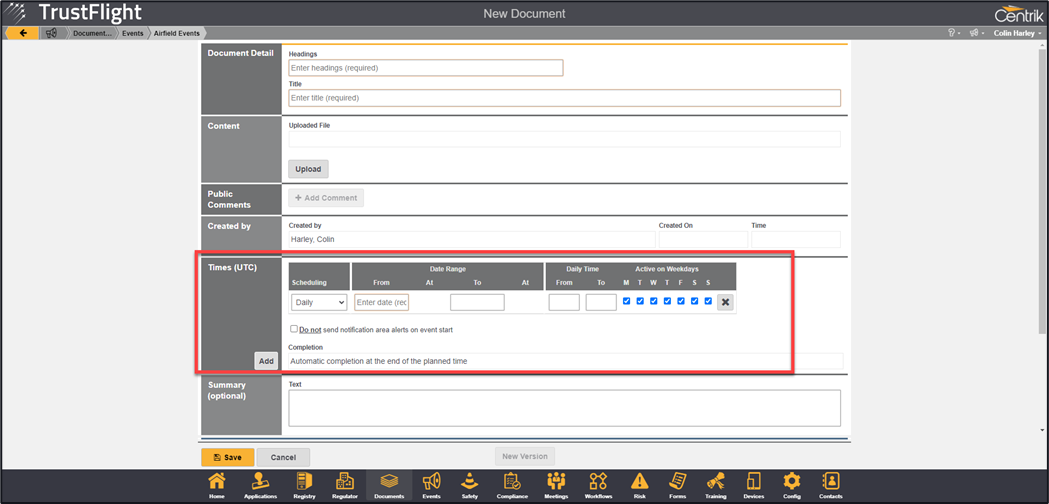This screenshot has height=504, width=1049.
Task: Open the Daily scheduling dropdown
Action: pos(319,302)
